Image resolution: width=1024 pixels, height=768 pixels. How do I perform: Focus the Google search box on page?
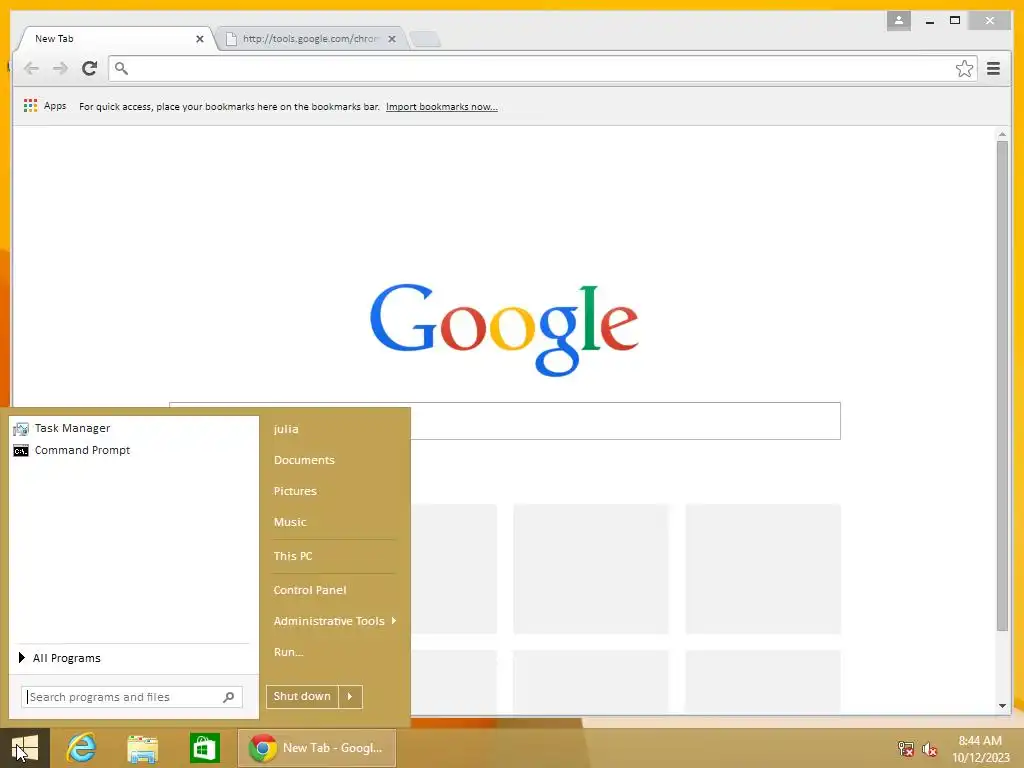tap(505, 421)
